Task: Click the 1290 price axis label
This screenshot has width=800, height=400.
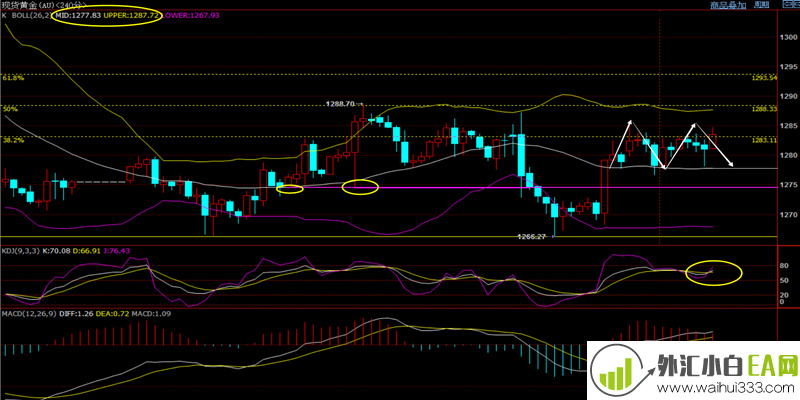Action: click(789, 96)
